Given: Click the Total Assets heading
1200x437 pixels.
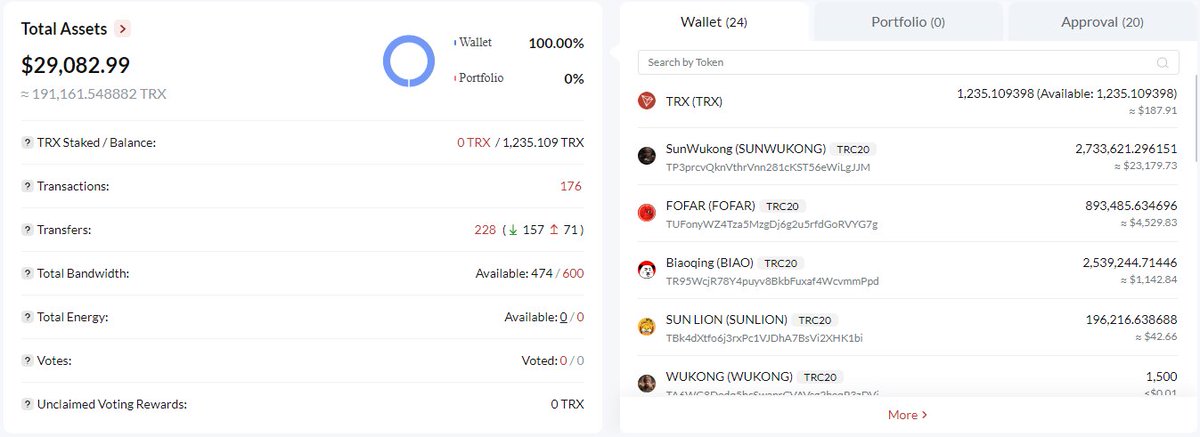Looking at the screenshot, I should 64,29.
